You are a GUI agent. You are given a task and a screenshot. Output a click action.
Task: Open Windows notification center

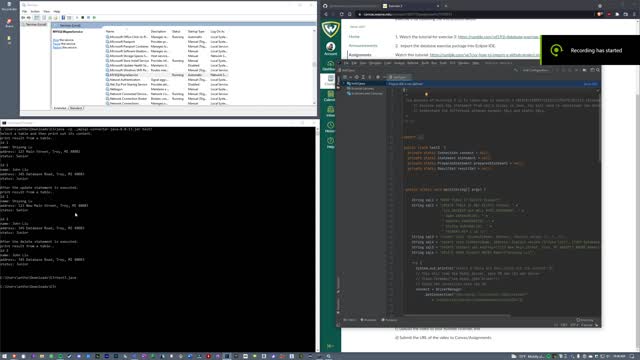pyautogui.click(x=632, y=356)
